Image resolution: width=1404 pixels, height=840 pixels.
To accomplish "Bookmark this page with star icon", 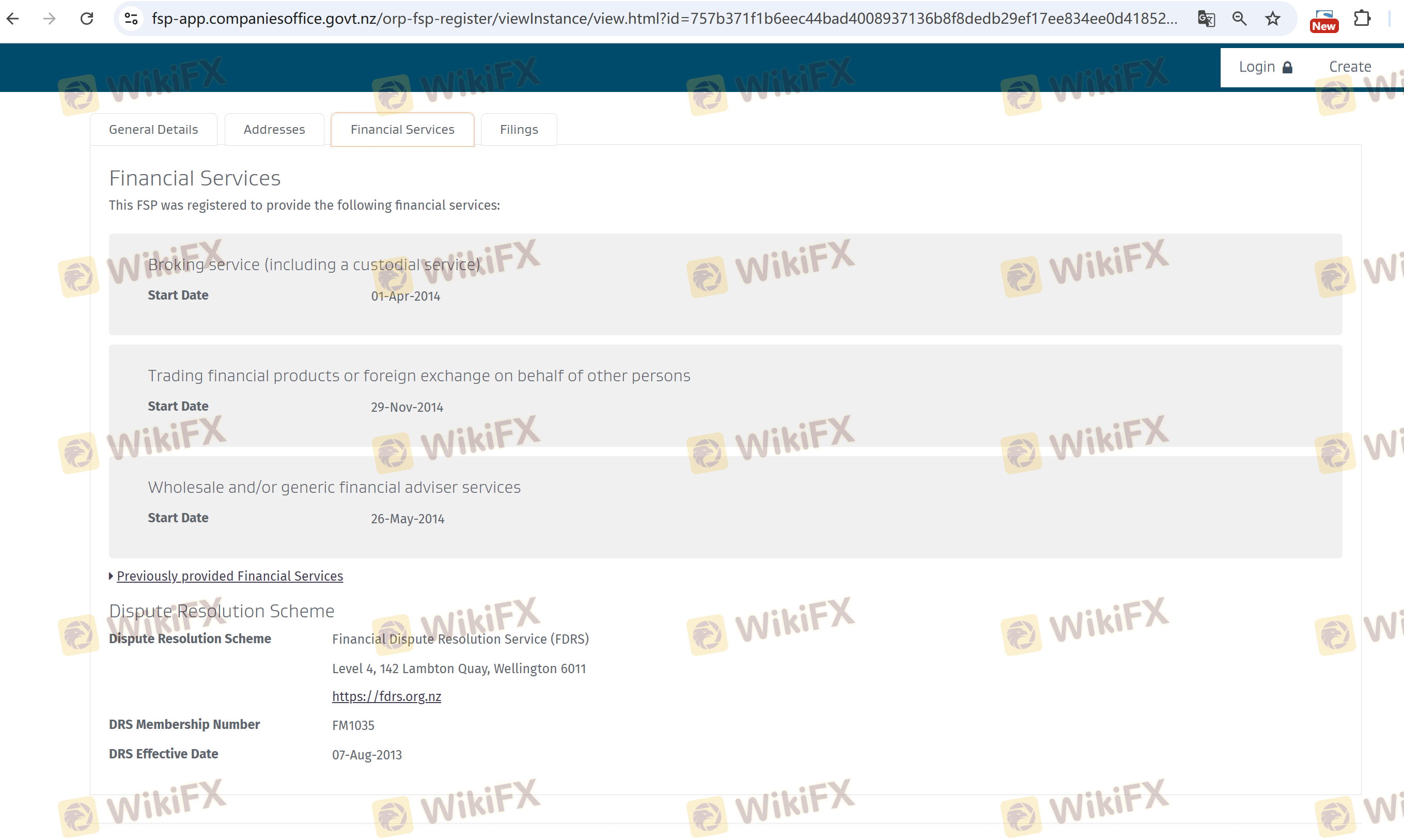I will point(1273,19).
